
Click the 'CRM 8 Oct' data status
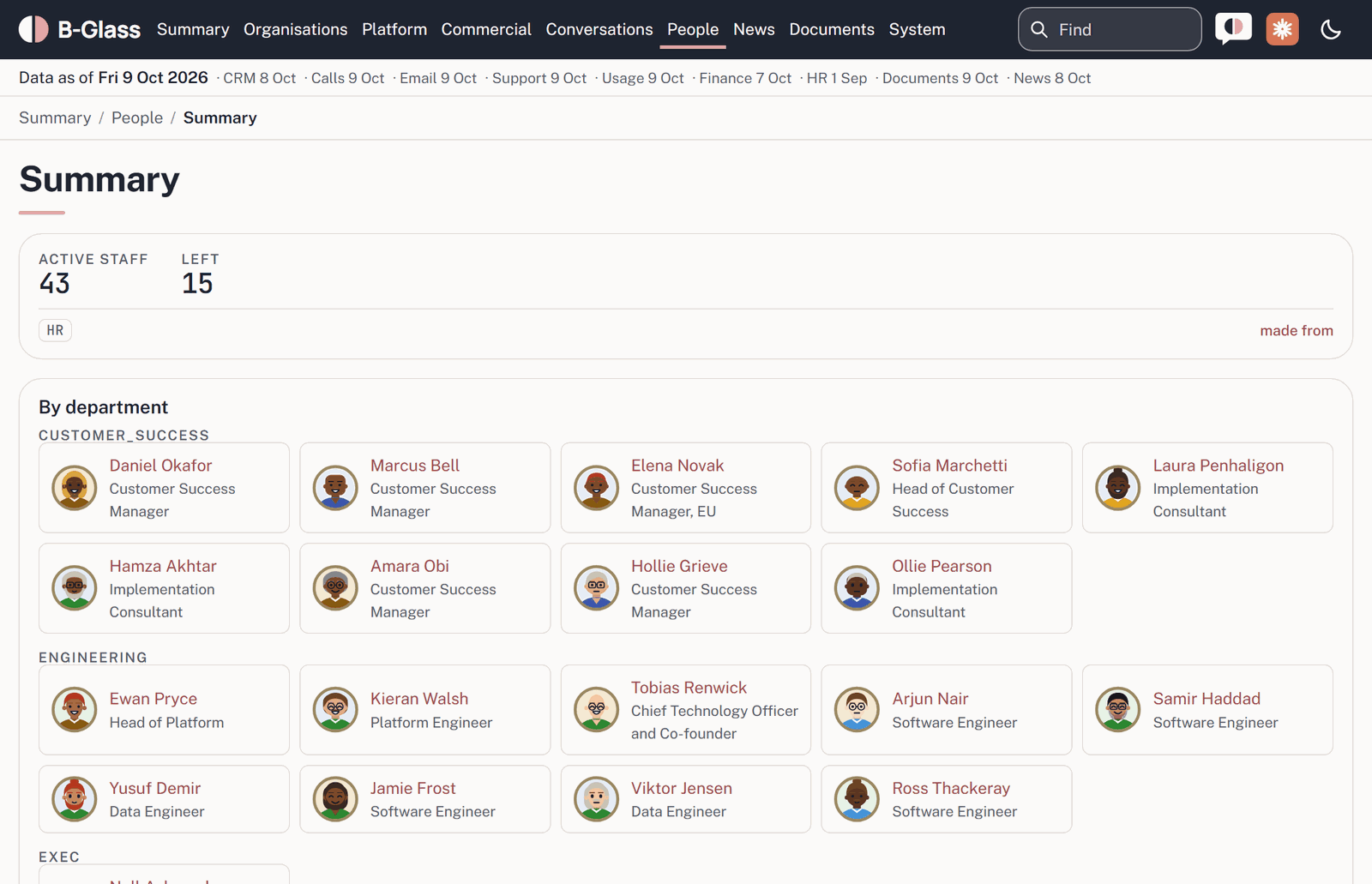[x=259, y=78]
